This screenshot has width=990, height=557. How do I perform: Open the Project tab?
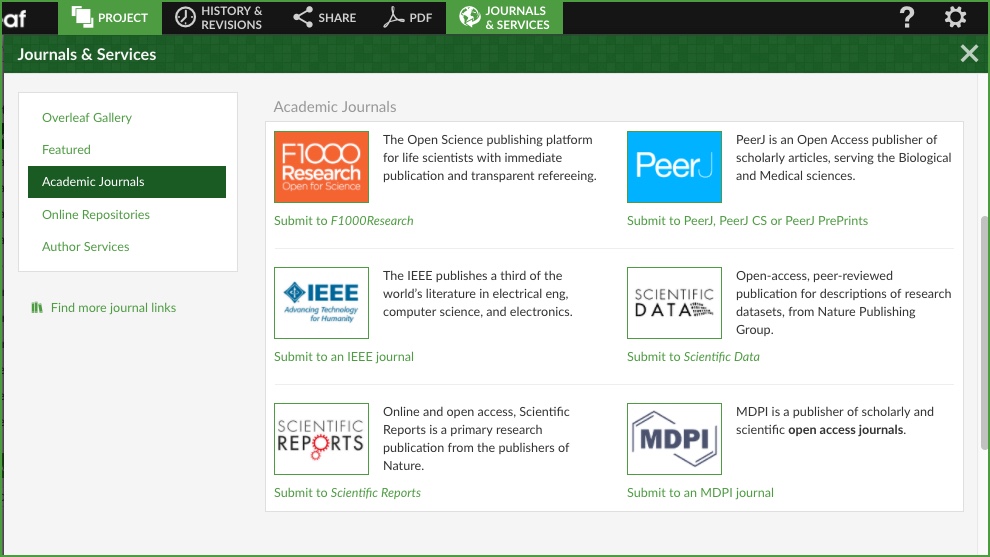[110, 18]
